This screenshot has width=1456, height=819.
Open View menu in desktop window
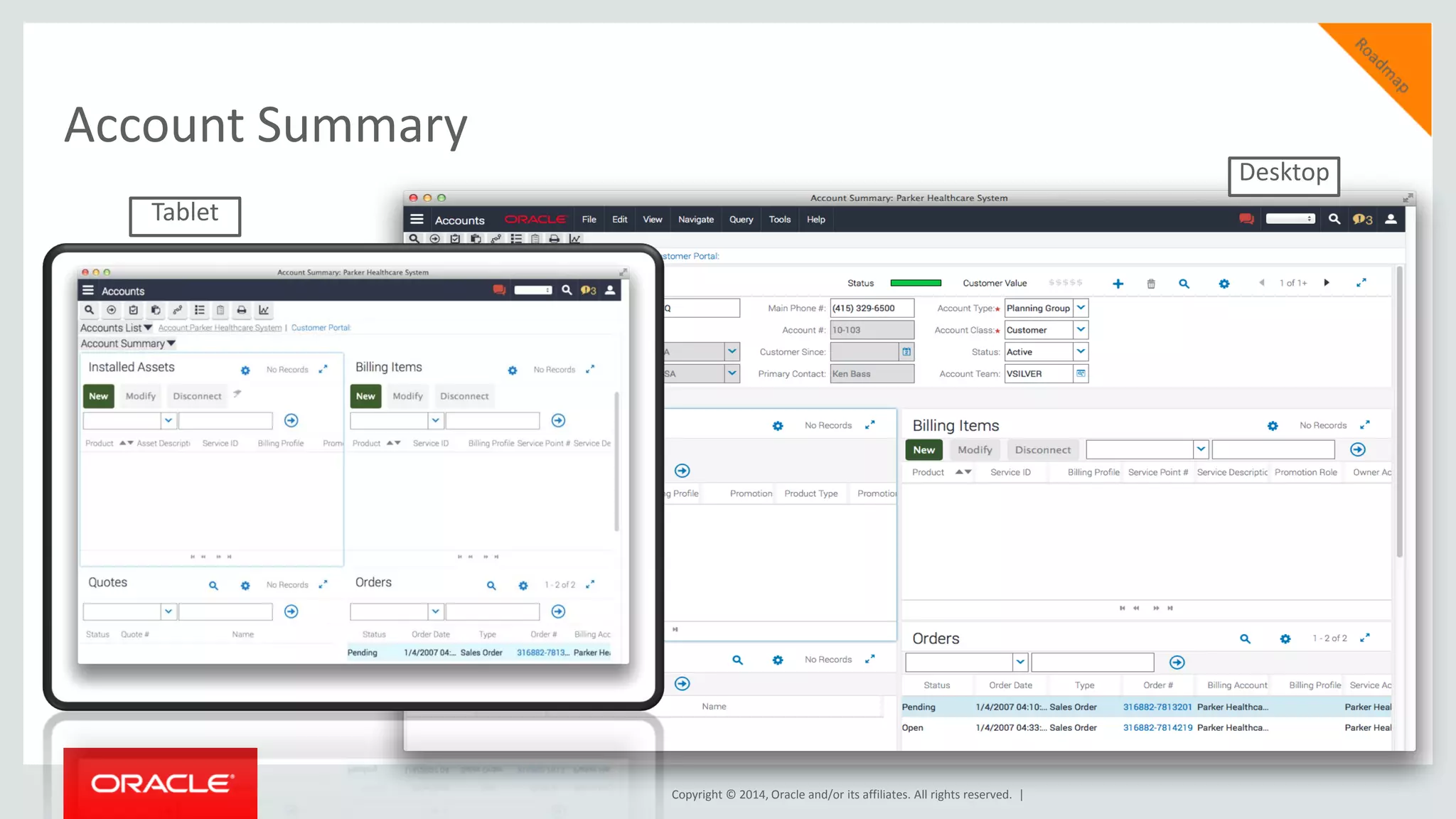point(653,220)
